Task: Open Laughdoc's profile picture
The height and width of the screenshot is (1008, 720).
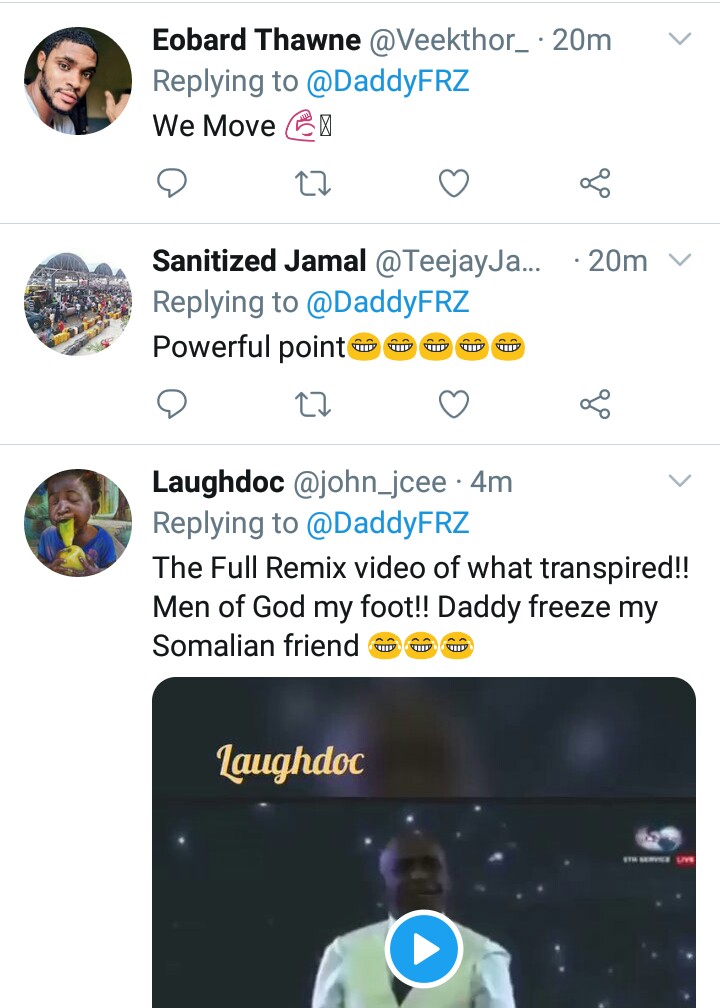Action: click(x=78, y=523)
